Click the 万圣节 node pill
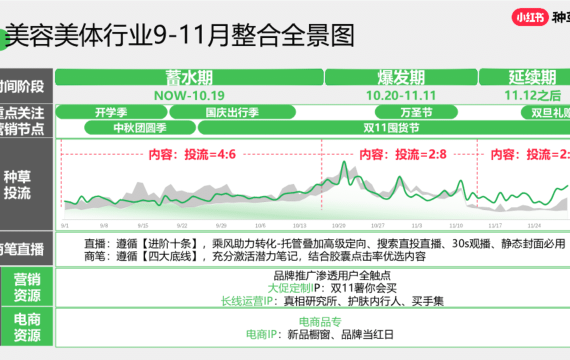The image size is (570, 360). click(x=416, y=112)
